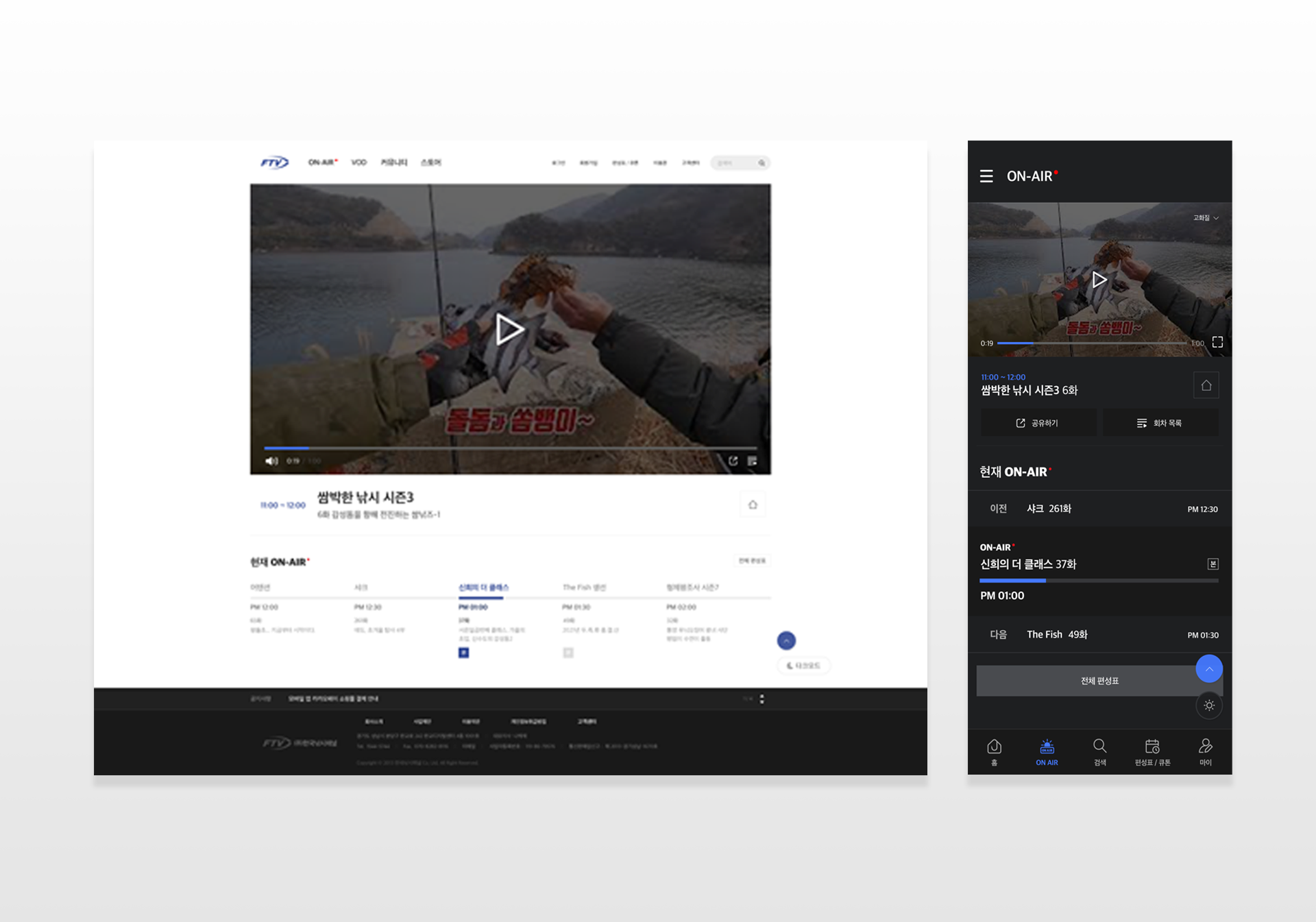Toggle 다크모드 dark mode on desktop page

tap(803, 666)
